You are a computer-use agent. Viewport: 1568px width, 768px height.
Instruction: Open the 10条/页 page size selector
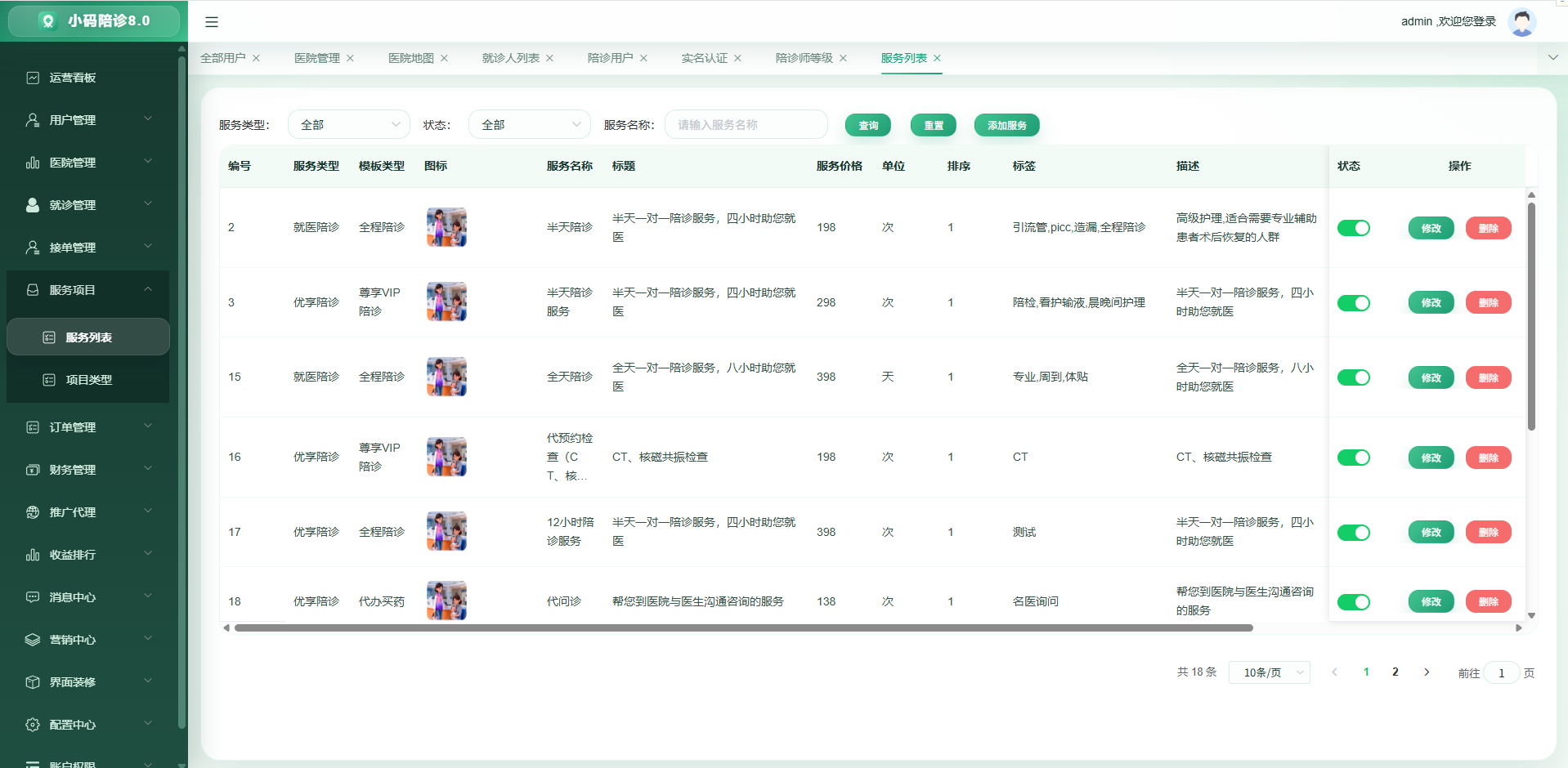pyautogui.click(x=1270, y=672)
